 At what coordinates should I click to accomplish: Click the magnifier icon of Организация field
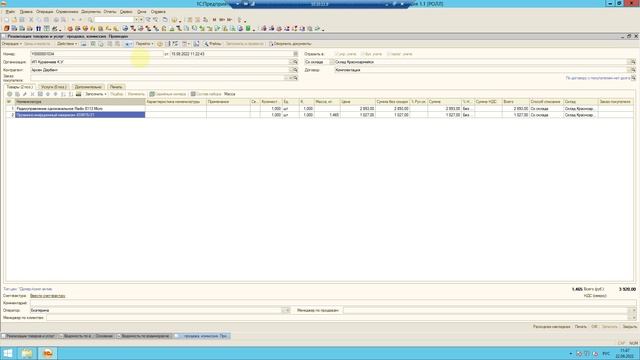(296, 62)
